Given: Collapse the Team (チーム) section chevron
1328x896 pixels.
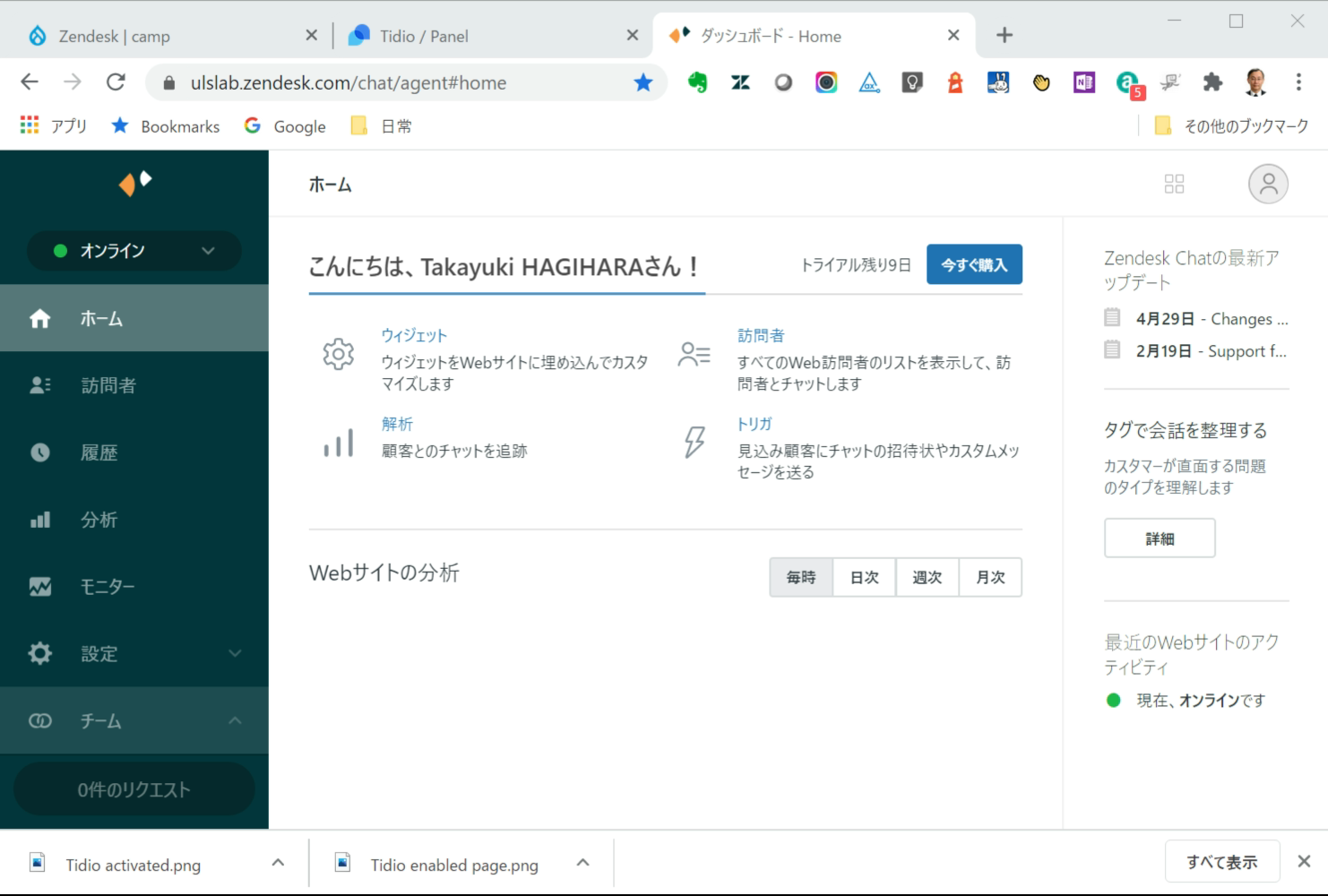Looking at the screenshot, I should [x=235, y=720].
